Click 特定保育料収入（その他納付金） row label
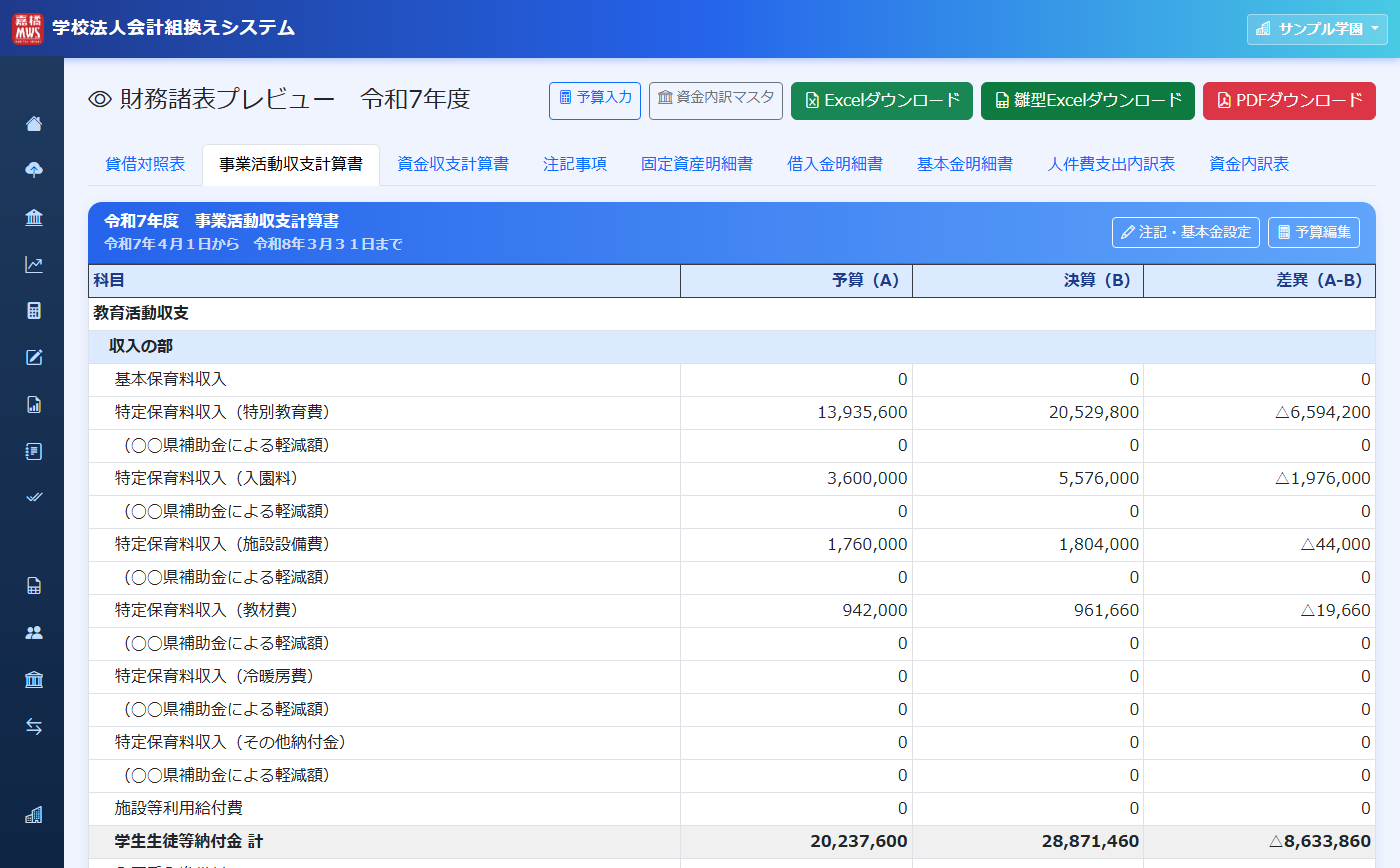The width and height of the screenshot is (1400, 868). pos(230,743)
